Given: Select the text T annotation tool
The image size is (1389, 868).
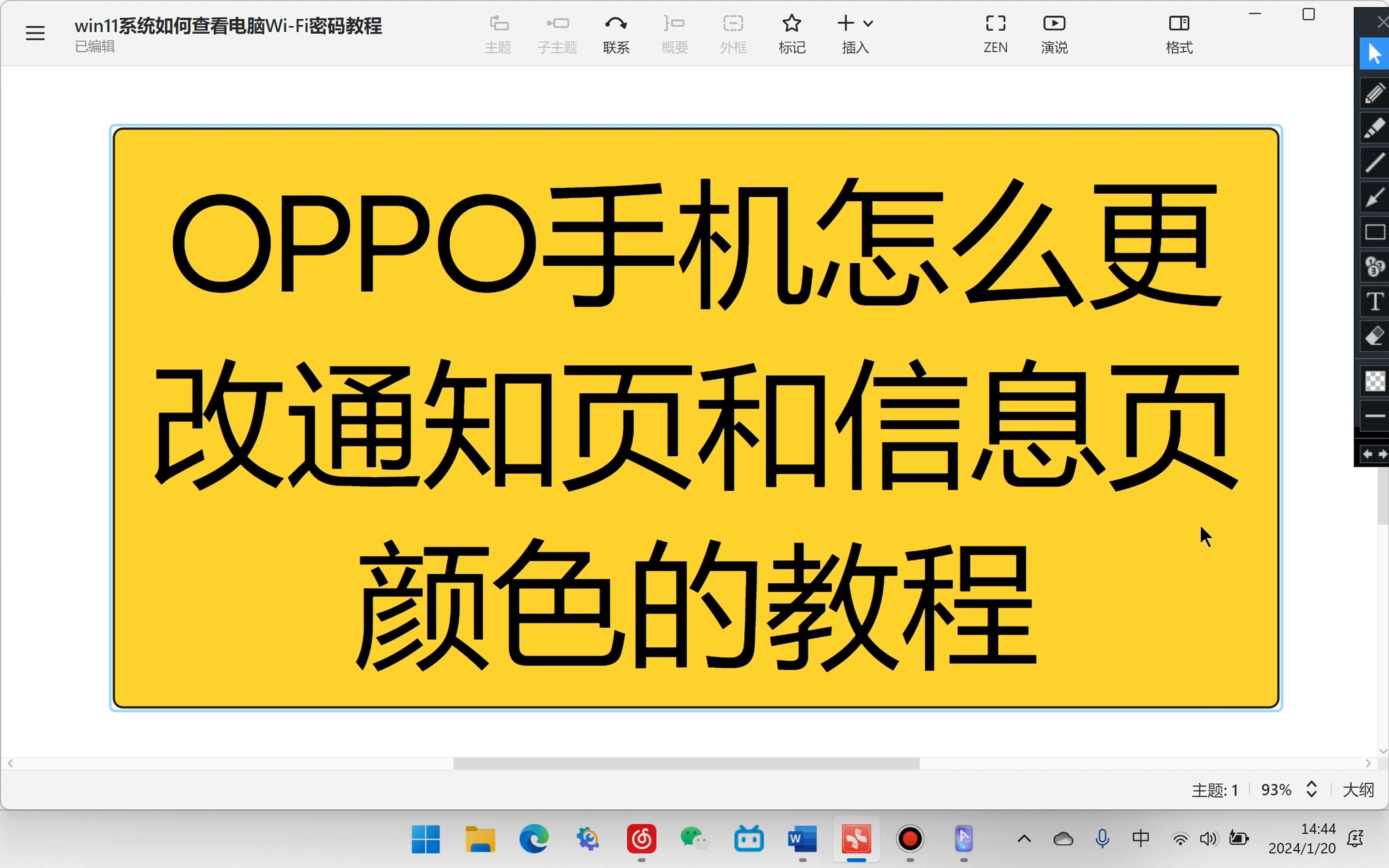Looking at the screenshot, I should pos(1375,301).
